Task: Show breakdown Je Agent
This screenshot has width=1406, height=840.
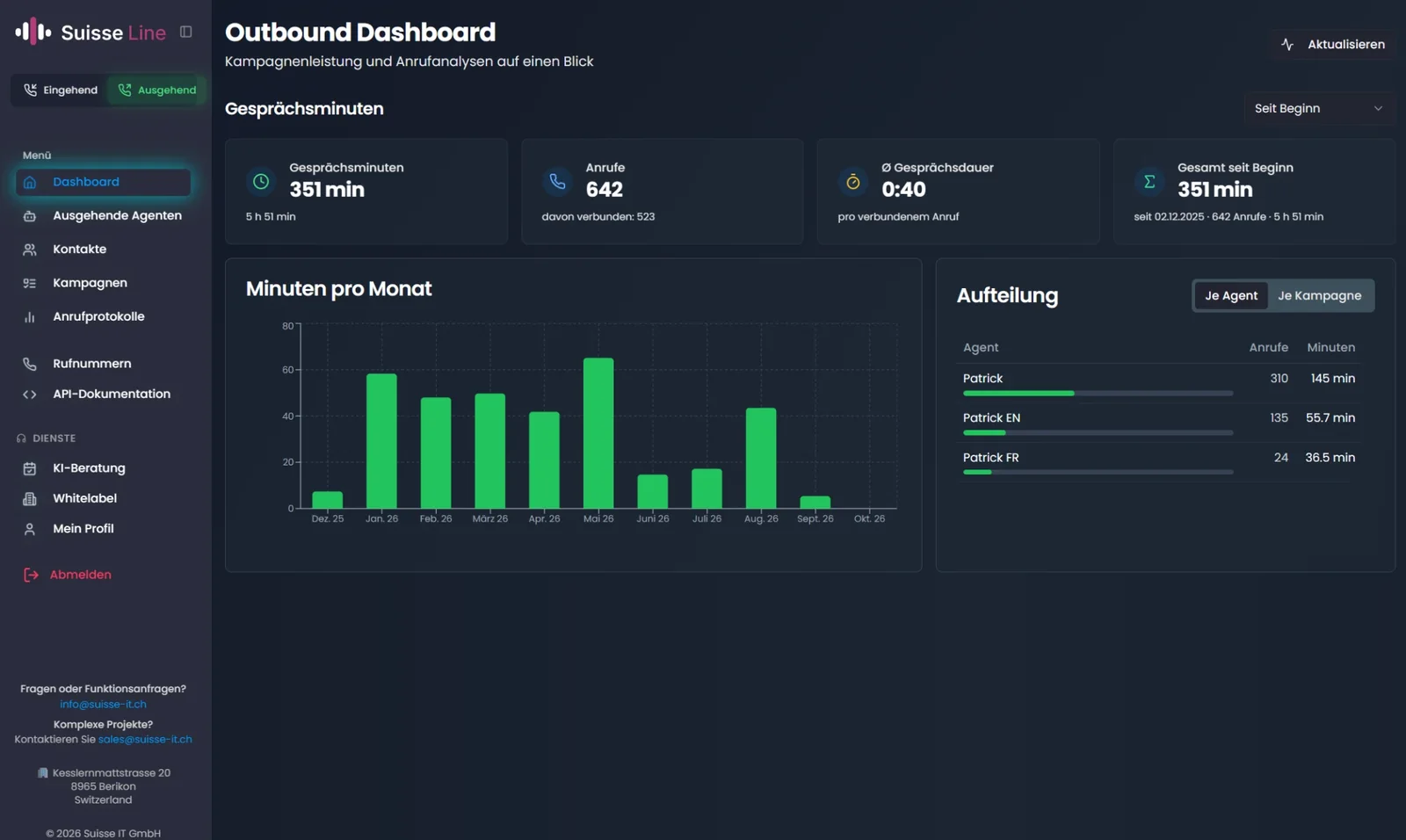Action: pyautogui.click(x=1230, y=295)
